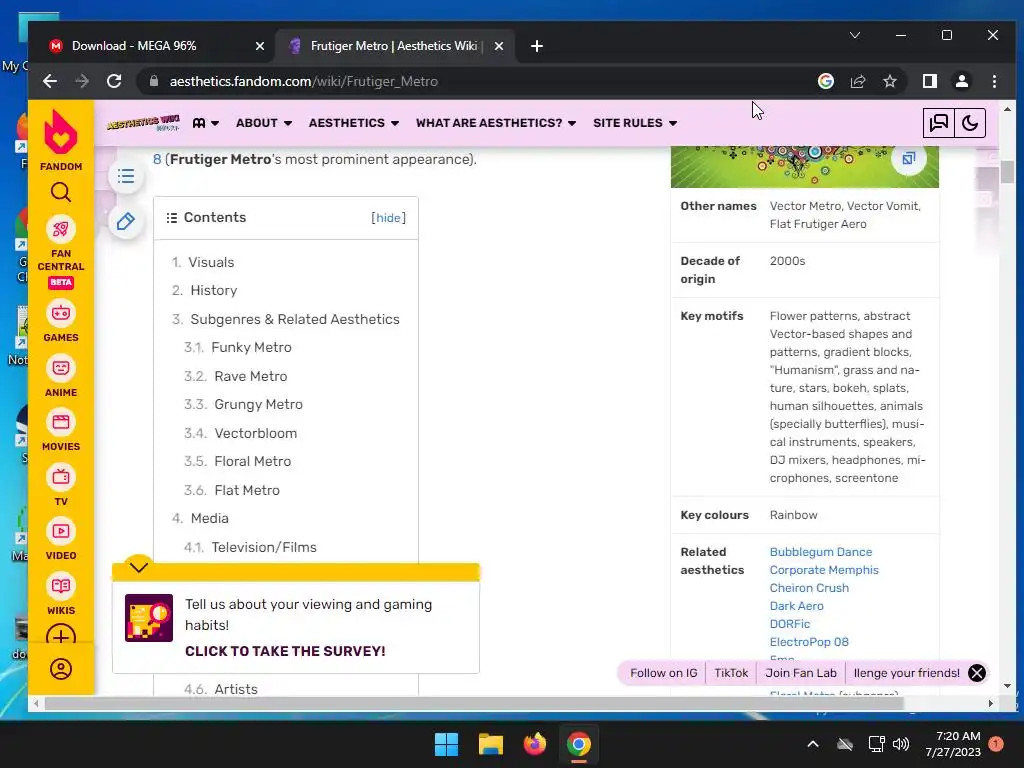Share this page via browser share icon

click(857, 81)
